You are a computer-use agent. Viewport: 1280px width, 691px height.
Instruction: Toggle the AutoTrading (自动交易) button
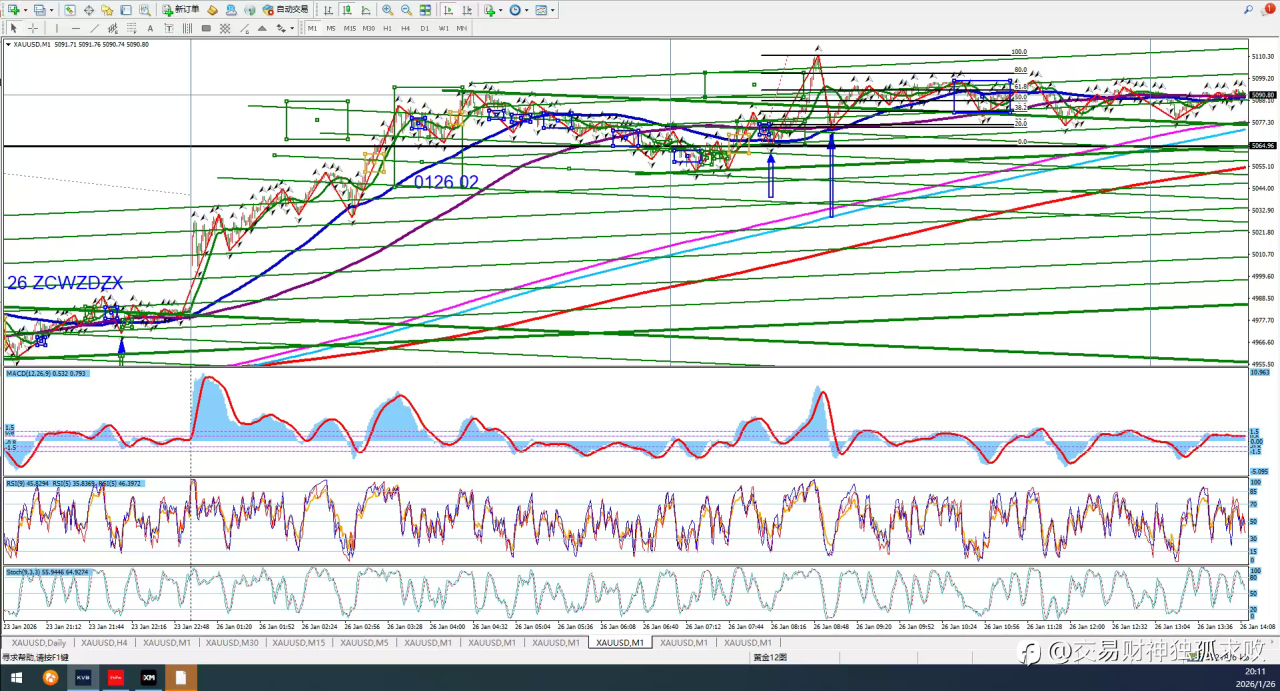click(285, 10)
